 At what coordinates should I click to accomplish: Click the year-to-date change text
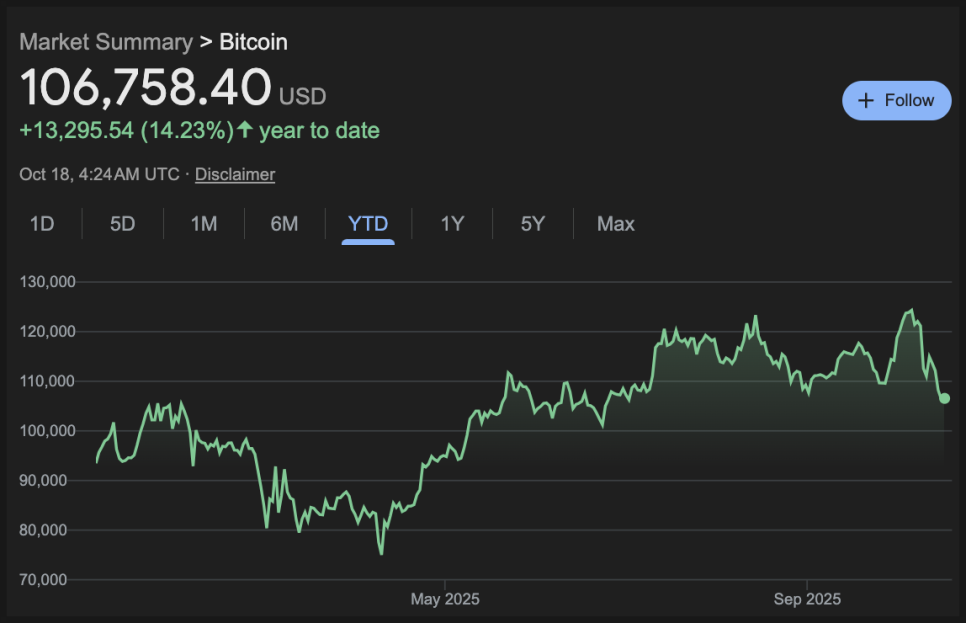coord(199,130)
